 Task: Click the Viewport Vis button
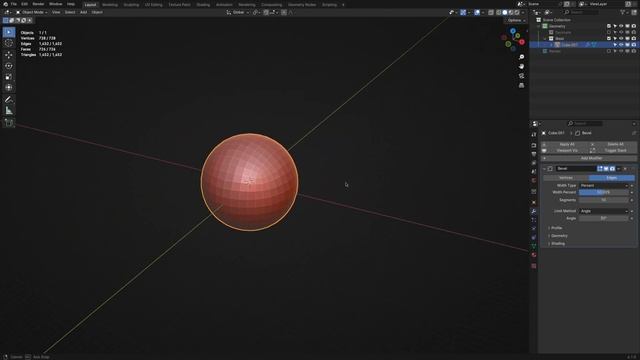pyautogui.click(x=566, y=151)
